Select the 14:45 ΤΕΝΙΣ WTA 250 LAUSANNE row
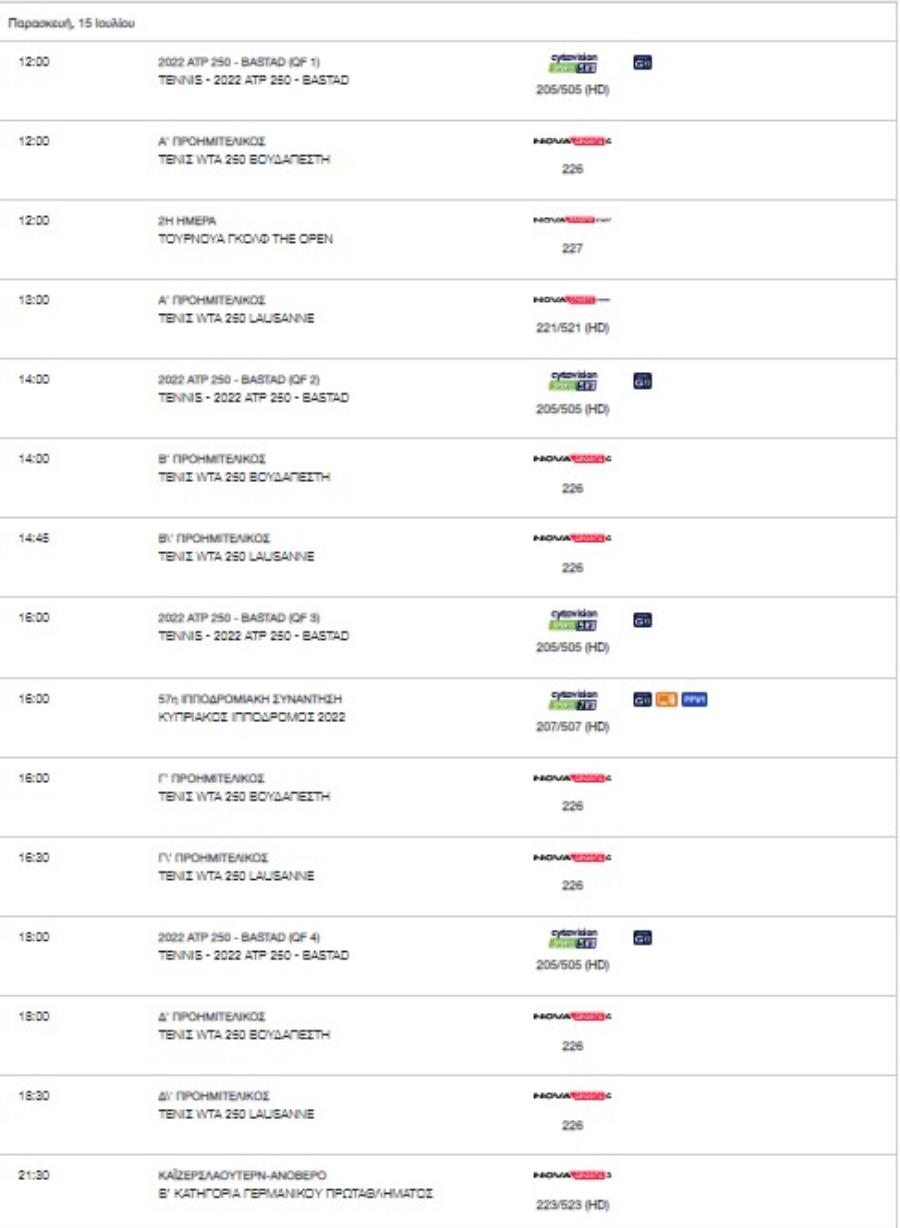This screenshot has height=1228, width=900. tap(448, 558)
